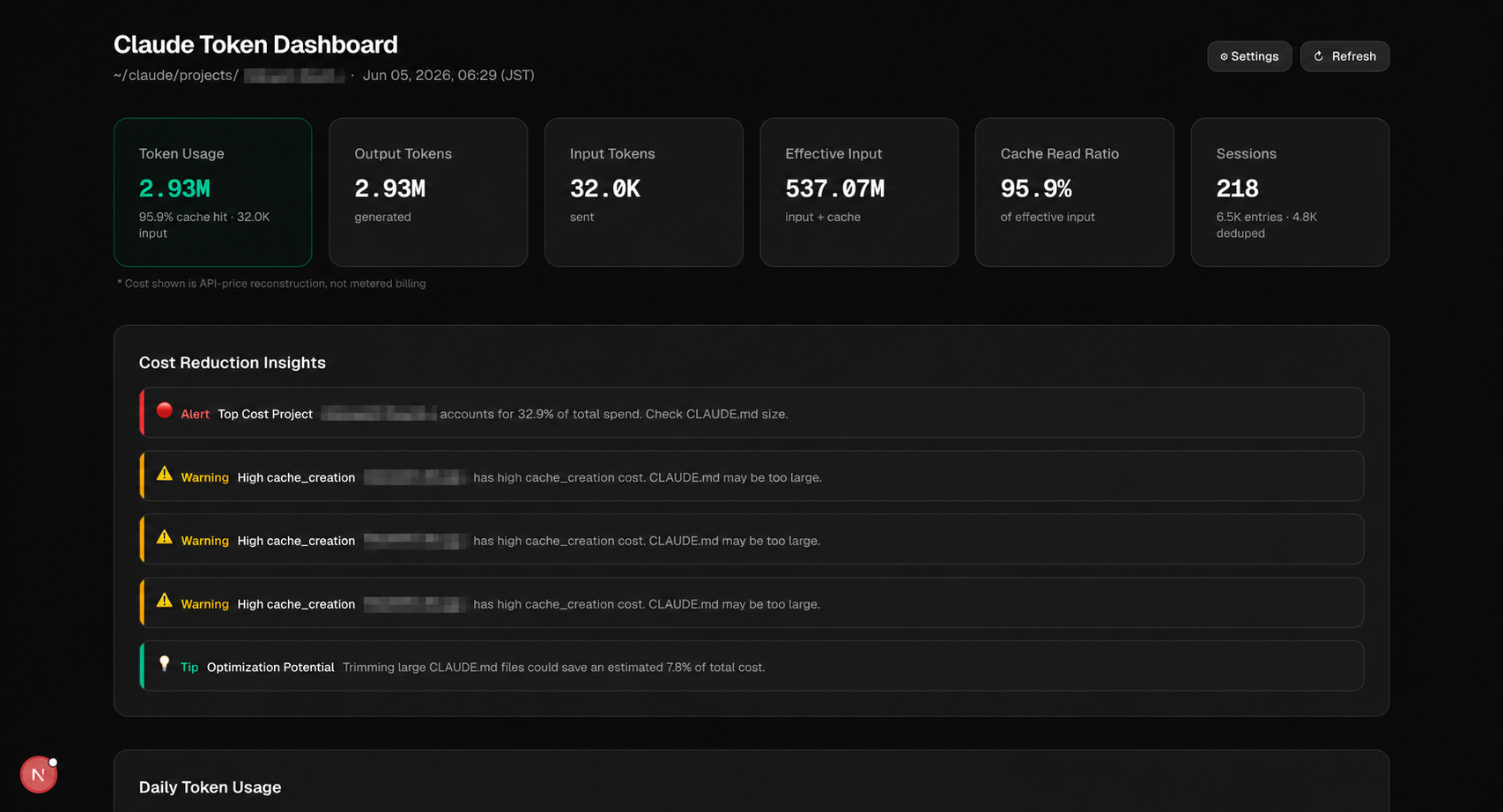The width and height of the screenshot is (1503, 812).
Task: Select the Output Tokens card
Action: pyautogui.click(x=428, y=192)
